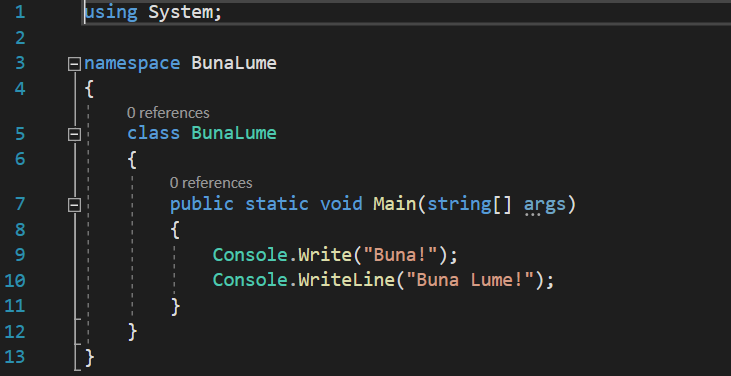Click the using keyword on line 1
Screen dimensions: 731x376
click(111, 13)
